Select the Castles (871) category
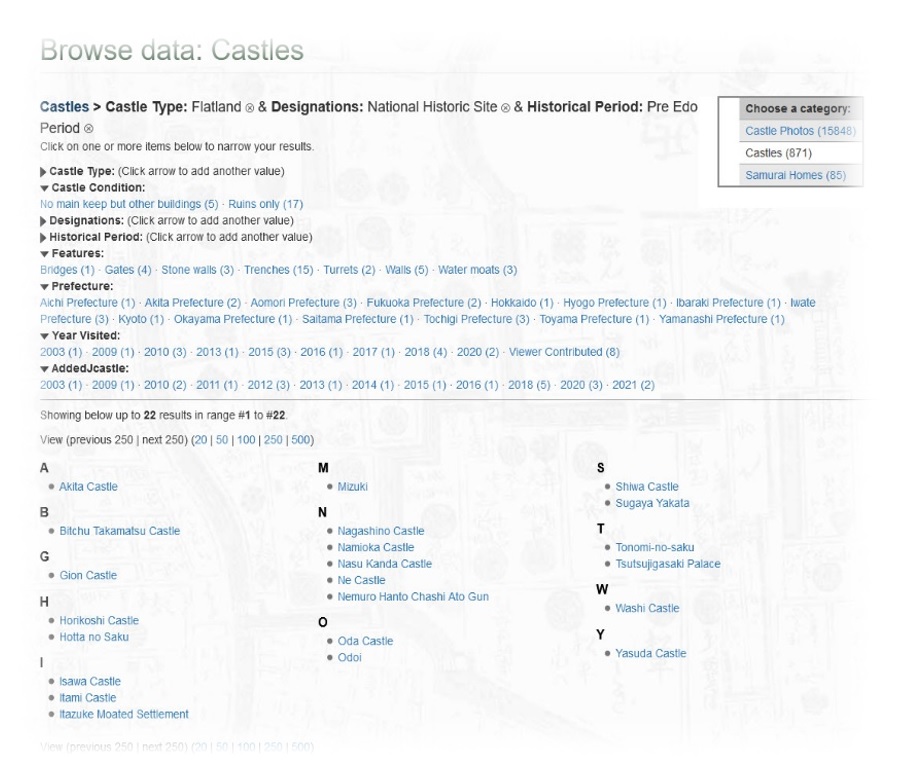The width and height of the screenshot is (908, 764). pyautogui.click(x=778, y=153)
